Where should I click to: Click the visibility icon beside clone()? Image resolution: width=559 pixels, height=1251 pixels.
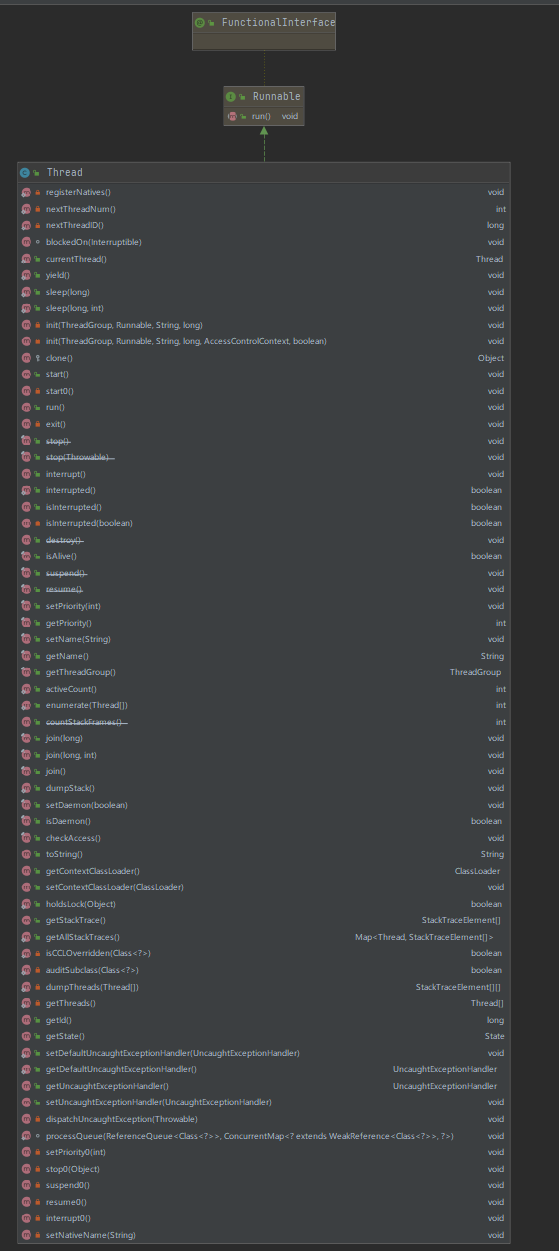38,358
